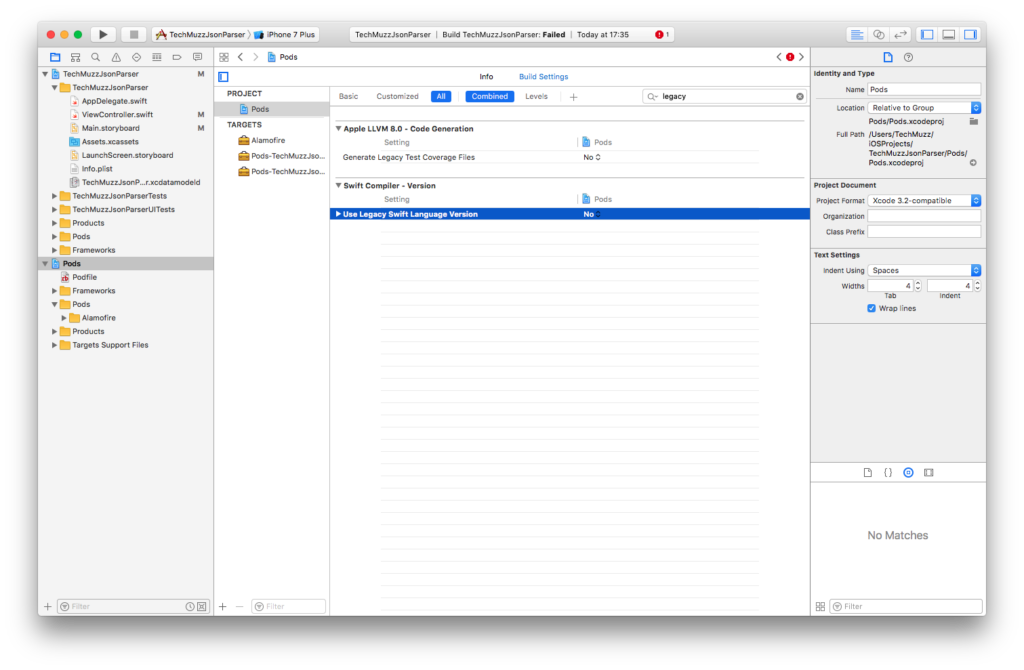Open the Breakpoint navigator icon
Image resolution: width=1024 pixels, height=670 pixels.
[177, 57]
